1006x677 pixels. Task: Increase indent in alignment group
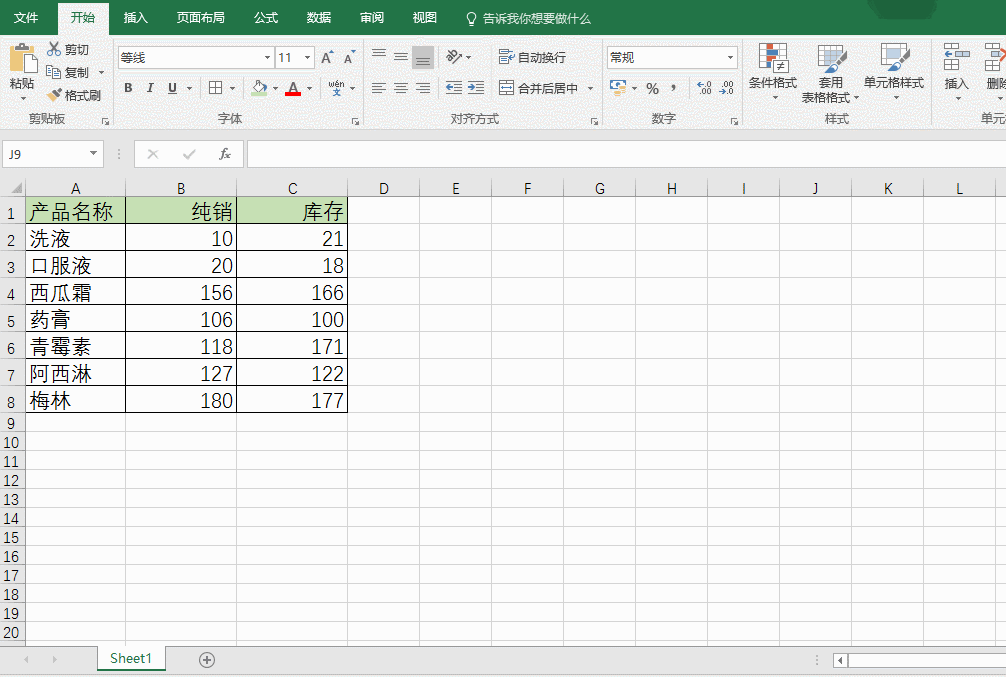click(476, 88)
